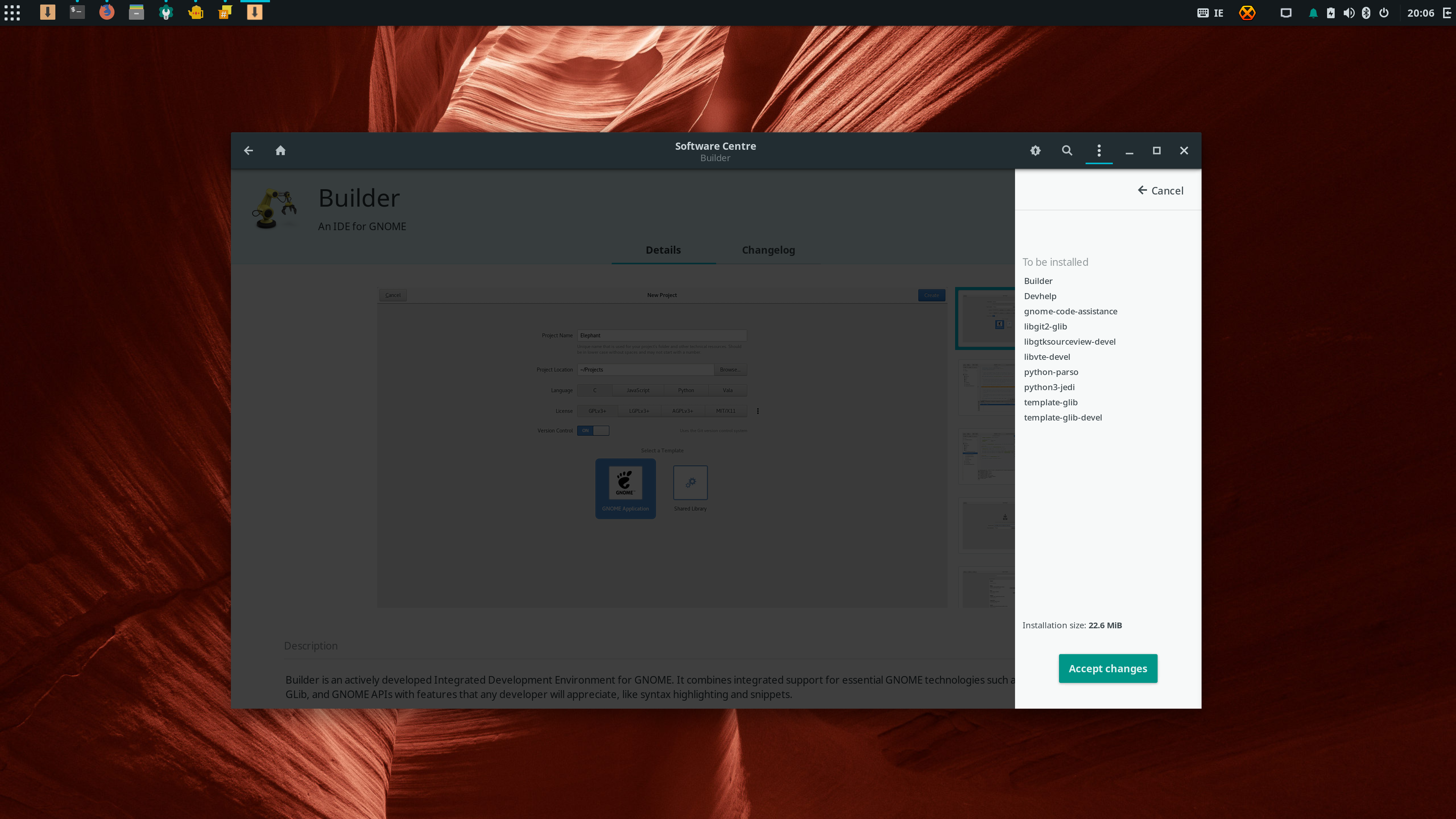
Task: Open Software Centre settings cog
Action: pyautogui.click(x=1035, y=151)
